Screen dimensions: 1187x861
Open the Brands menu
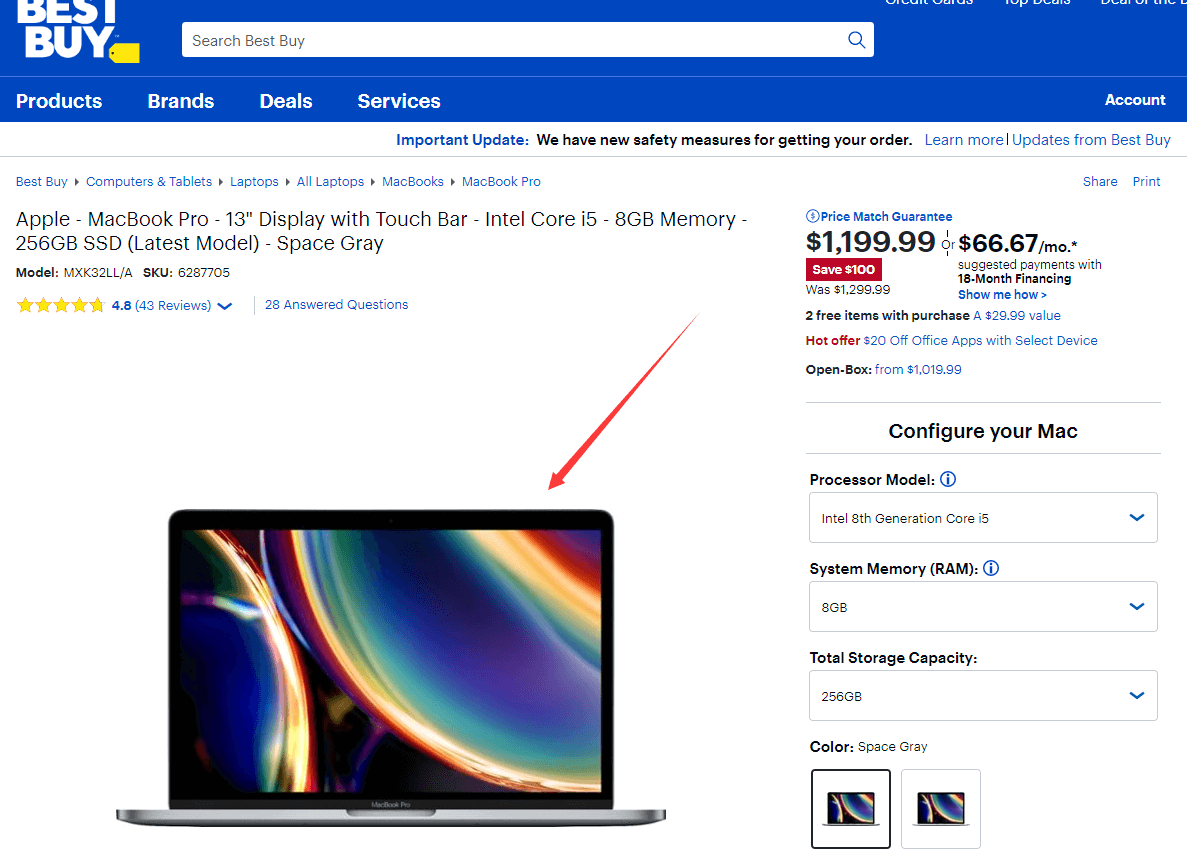tap(181, 101)
